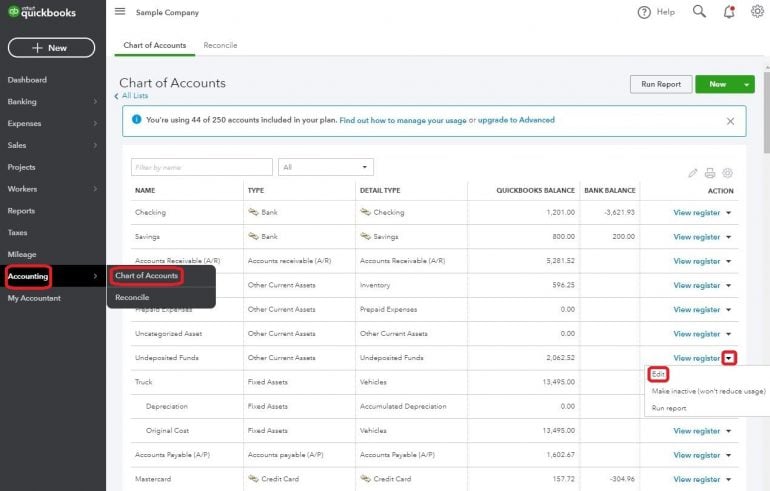Dismiss the account usage info banner
This screenshot has width=770, height=491.
pos(730,121)
